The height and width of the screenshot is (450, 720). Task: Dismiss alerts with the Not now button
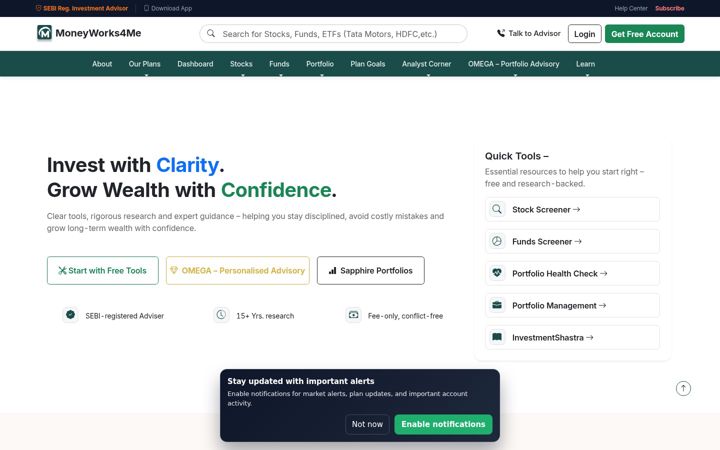[367, 424]
